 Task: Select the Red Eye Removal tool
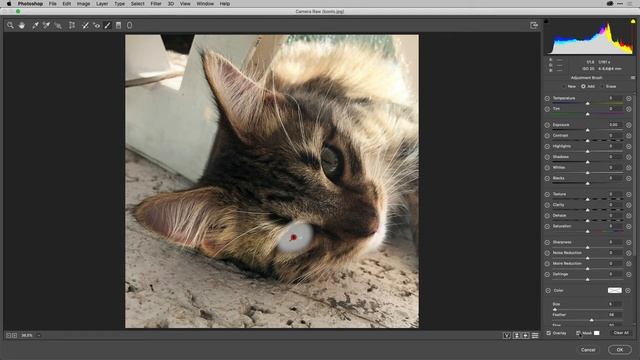96,25
